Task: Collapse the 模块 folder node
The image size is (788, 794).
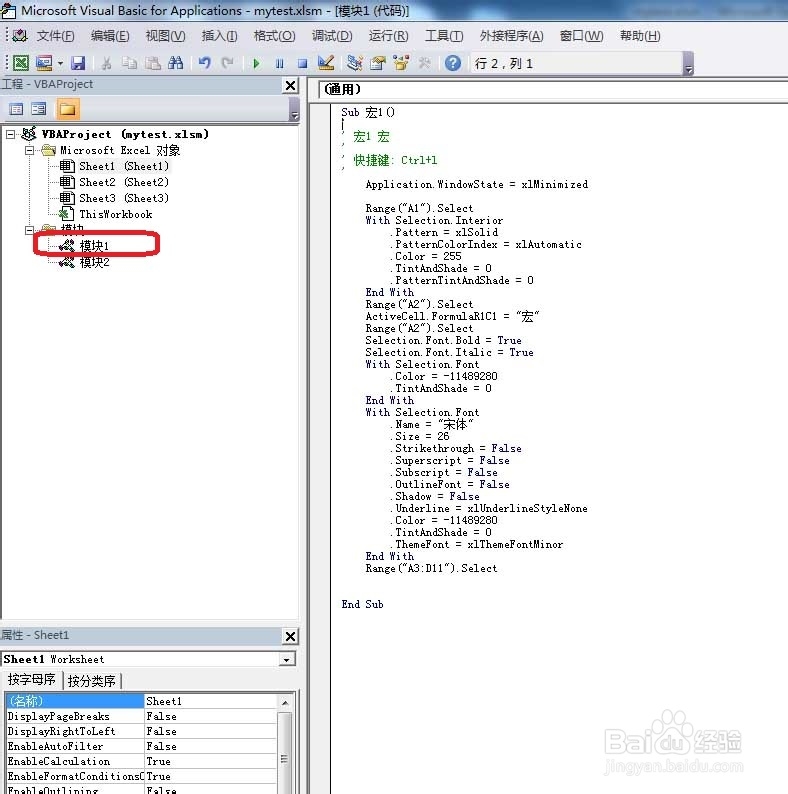Action: point(29,230)
